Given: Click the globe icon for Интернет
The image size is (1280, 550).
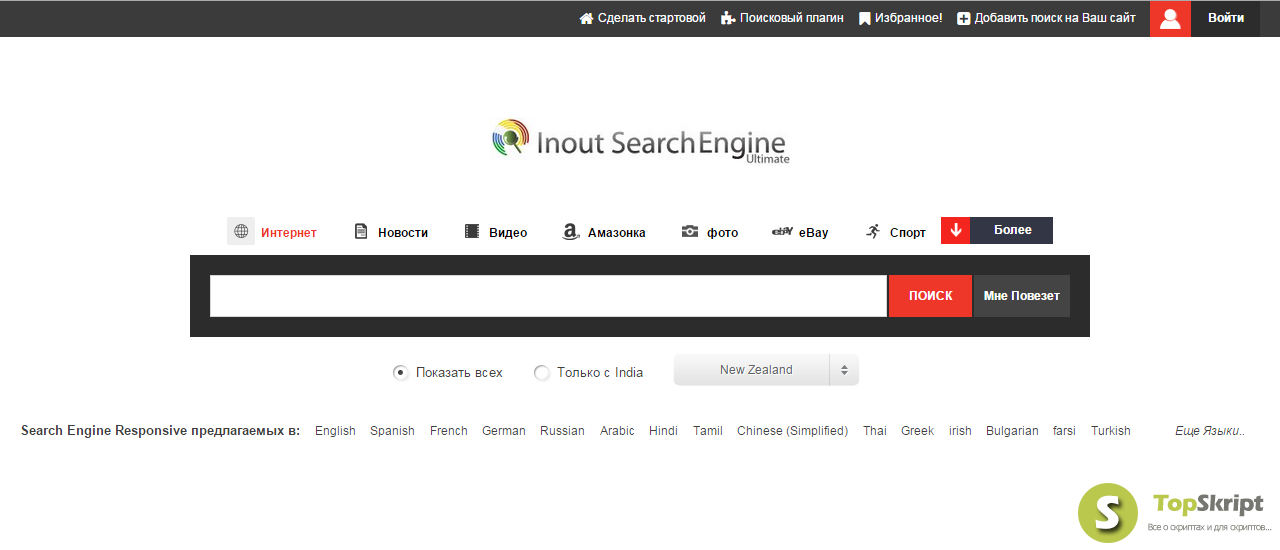Looking at the screenshot, I should pos(241,231).
